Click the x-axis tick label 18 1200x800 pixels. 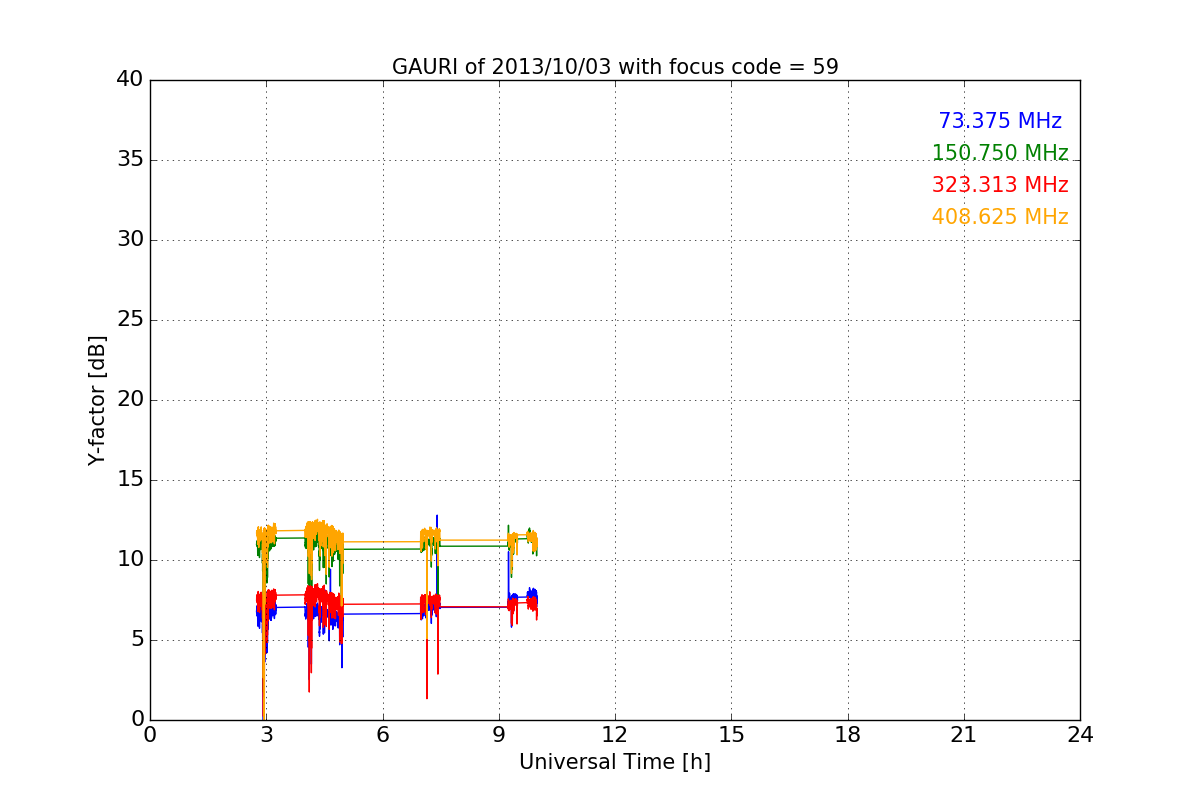(x=848, y=735)
